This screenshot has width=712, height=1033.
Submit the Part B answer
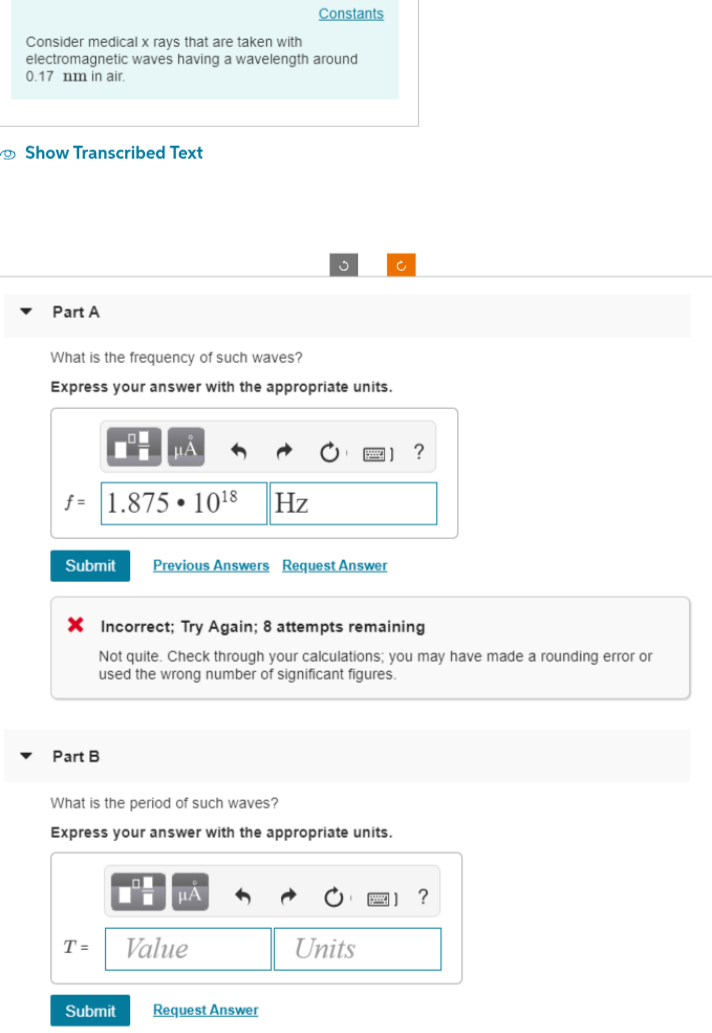click(x=90, y=1011)
